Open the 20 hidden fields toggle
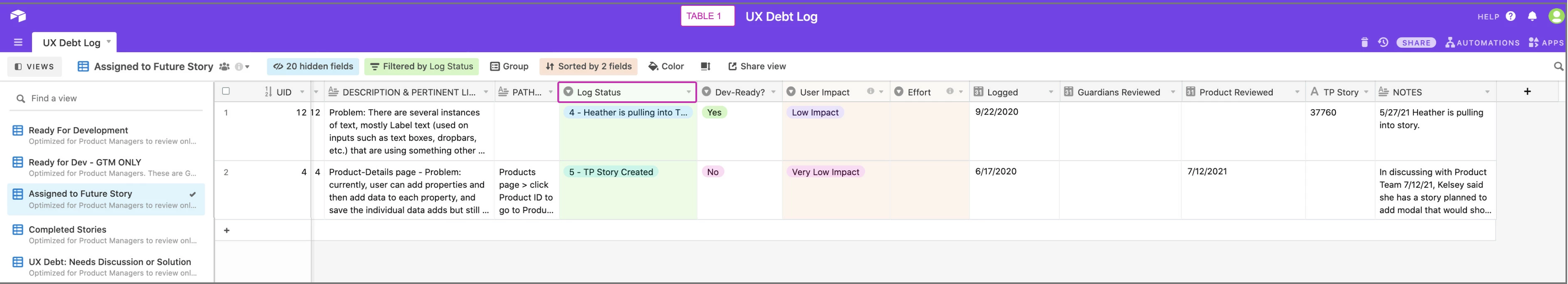The height and width of the screenshot is (284, 1568). [313, 66]
